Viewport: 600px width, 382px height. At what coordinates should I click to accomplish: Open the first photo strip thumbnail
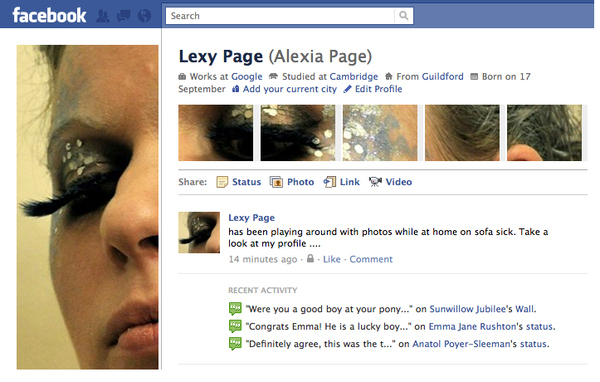(215, 133)
